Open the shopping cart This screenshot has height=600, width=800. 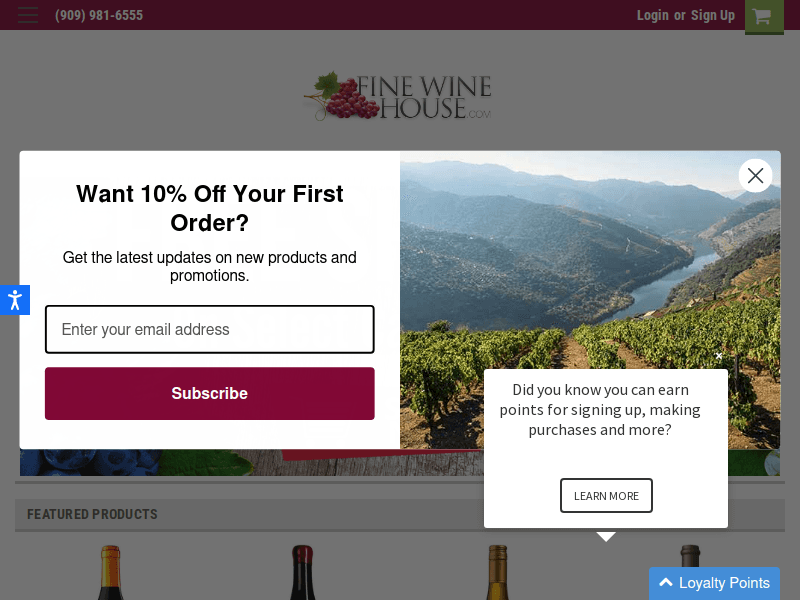pyautogui.click(x=763, y=16)
